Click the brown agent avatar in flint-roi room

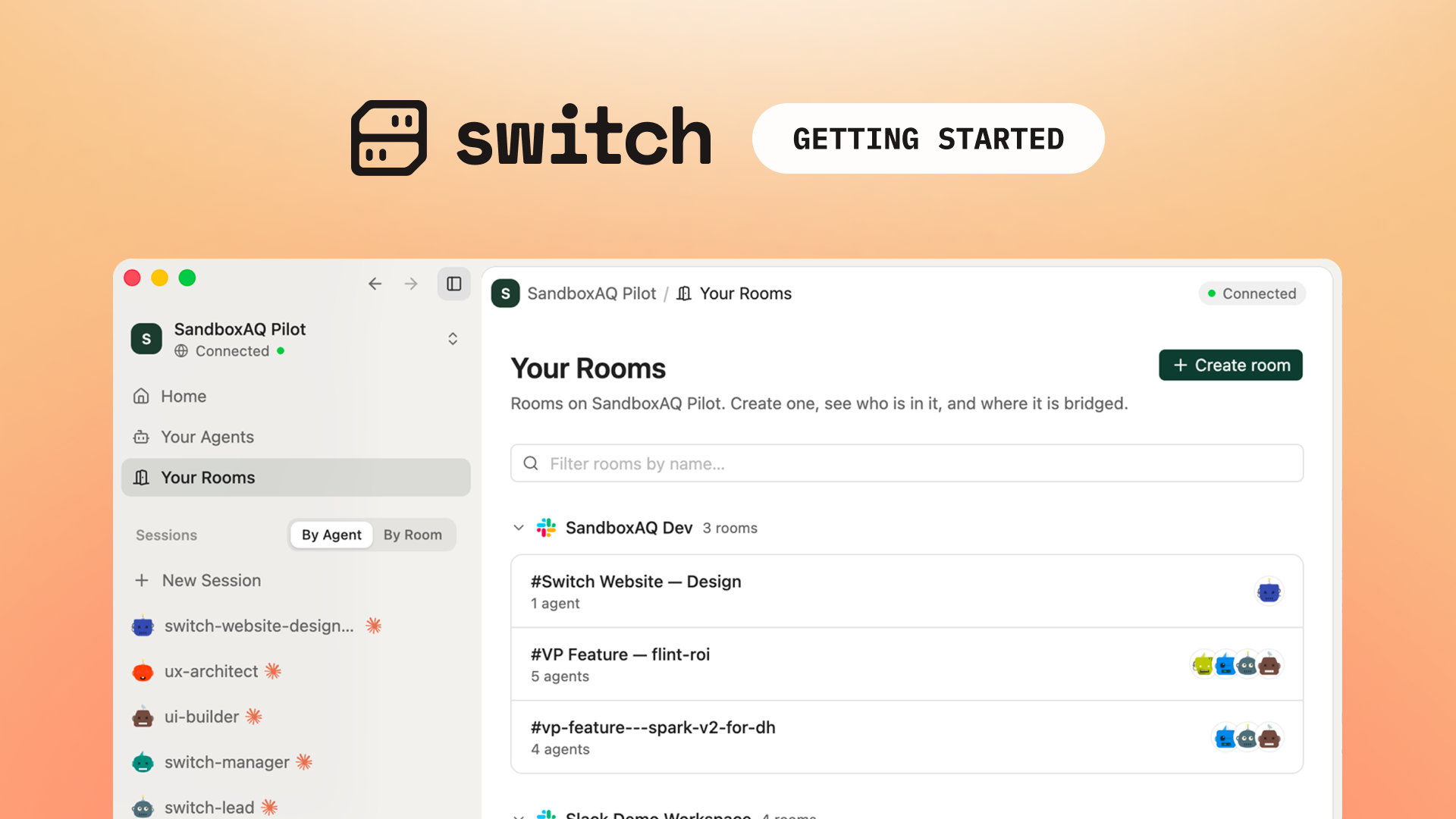click(x=1269, y=665)
